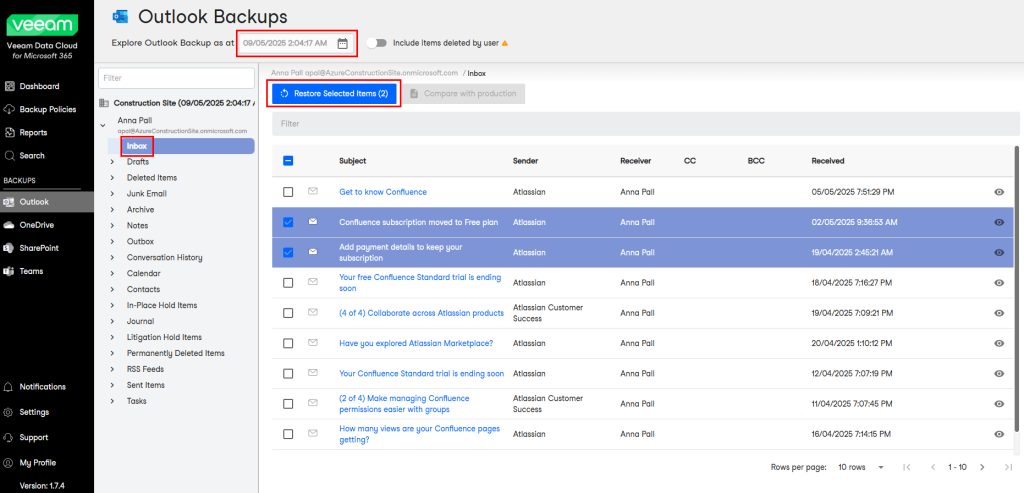Uncheck Add payment details email checkbox
Image resolution: width=1024 pixels, height=493 pixels.
coord(288,252)
